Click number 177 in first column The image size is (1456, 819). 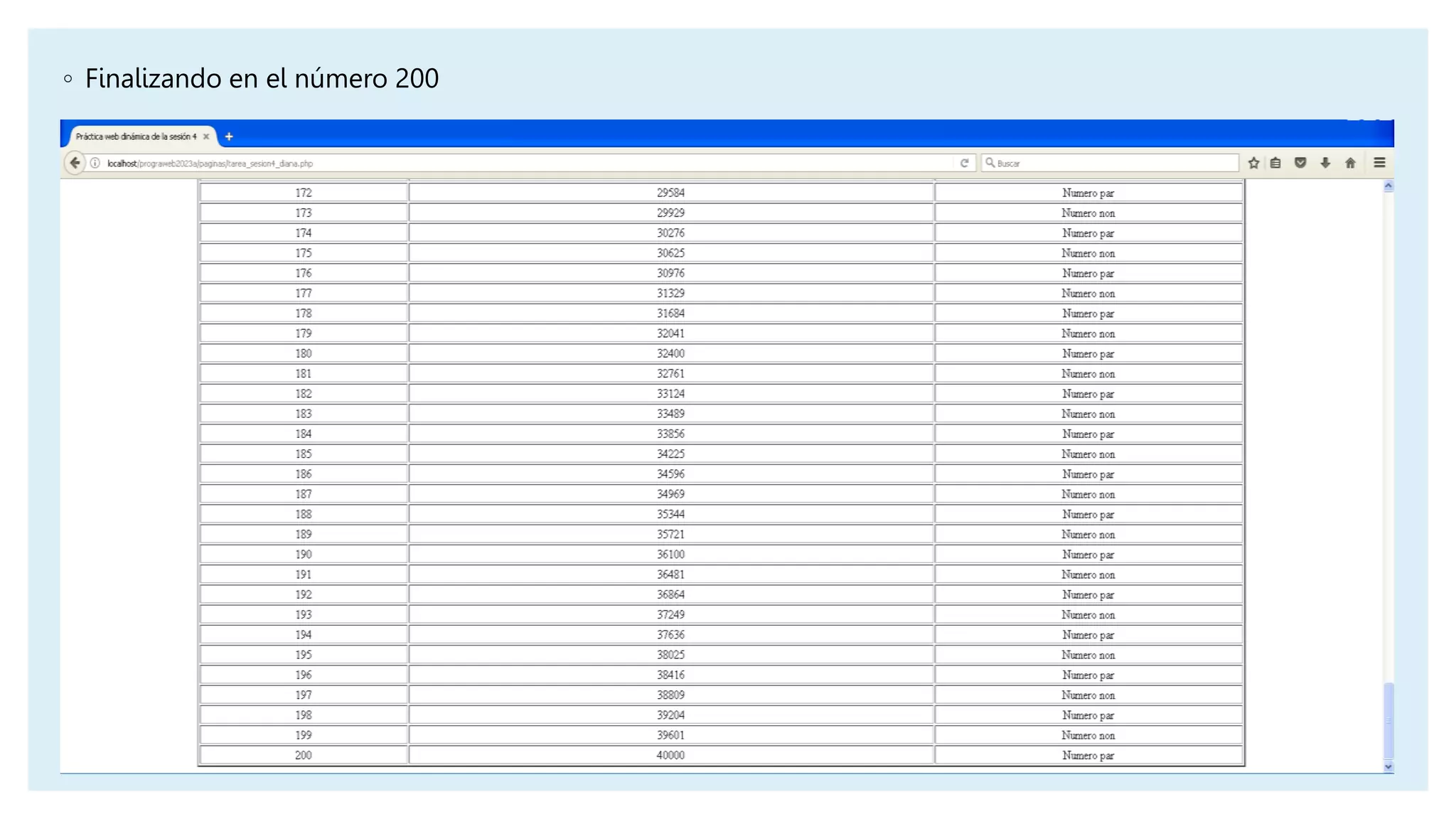coord(304,293)
